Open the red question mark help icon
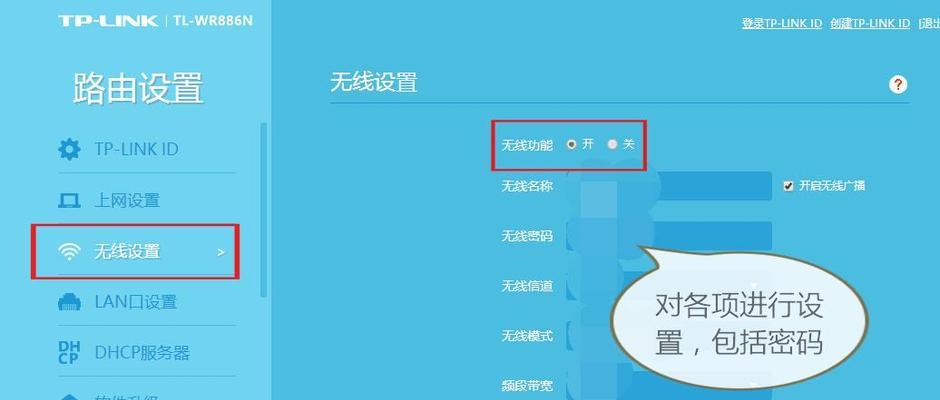This screenshot has height=400, width=940. 897,85
